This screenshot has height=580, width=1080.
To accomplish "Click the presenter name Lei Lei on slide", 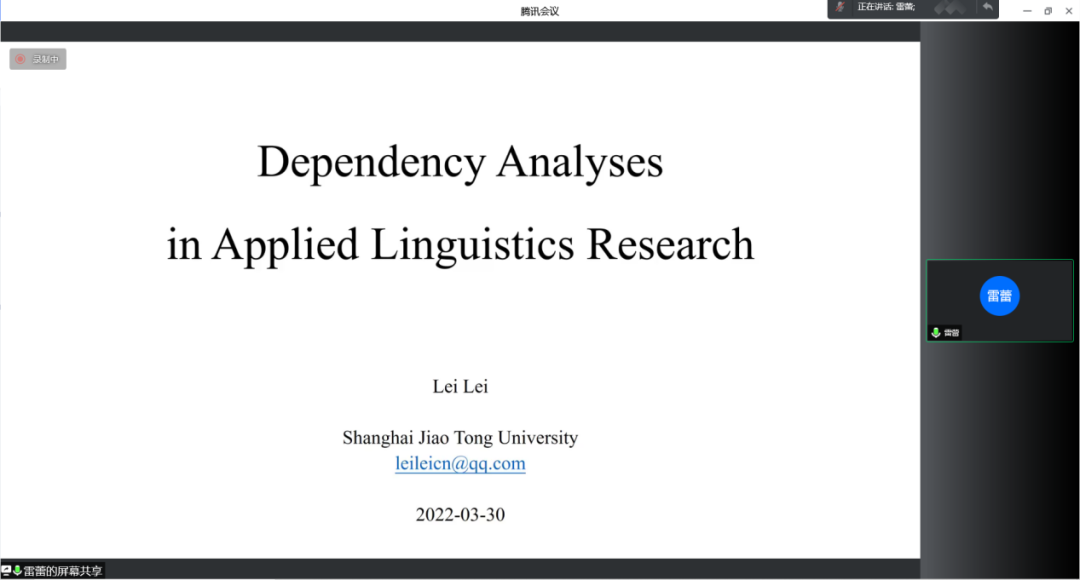I will pos(460,386).
